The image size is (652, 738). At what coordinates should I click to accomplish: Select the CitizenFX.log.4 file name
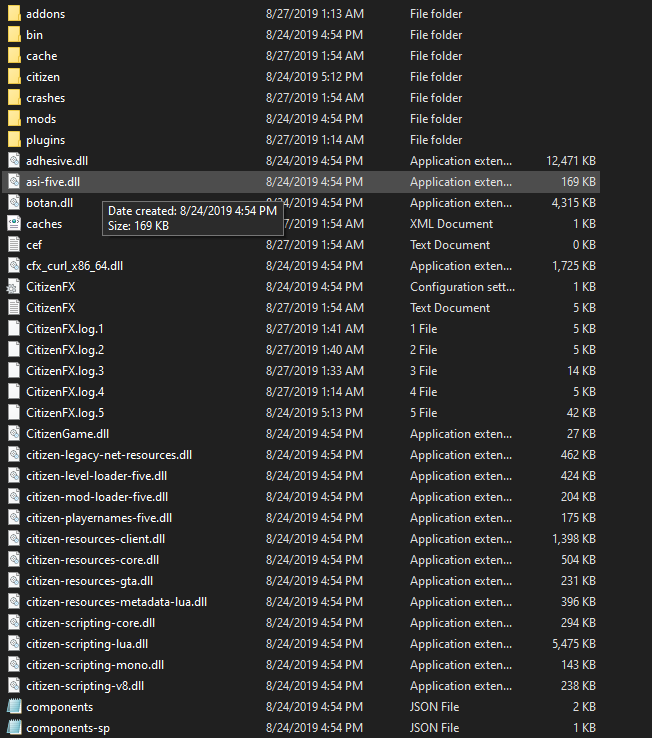pyautogui.click(x=65, y=392)
